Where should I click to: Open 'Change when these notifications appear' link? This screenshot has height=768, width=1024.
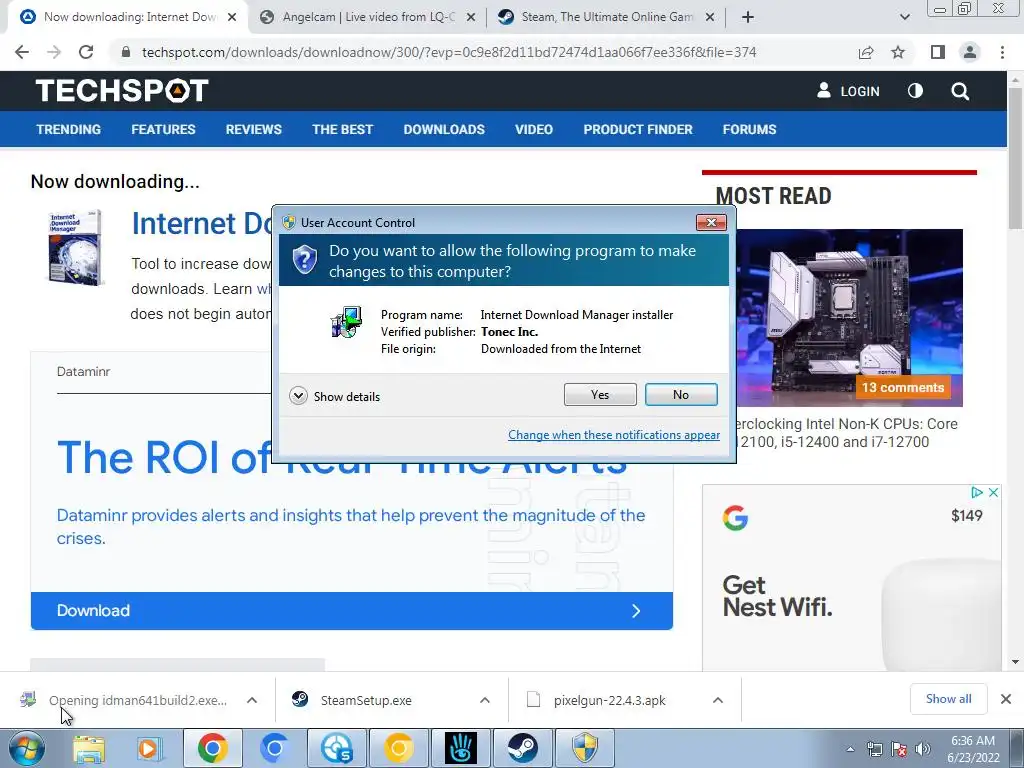point(614,435)
